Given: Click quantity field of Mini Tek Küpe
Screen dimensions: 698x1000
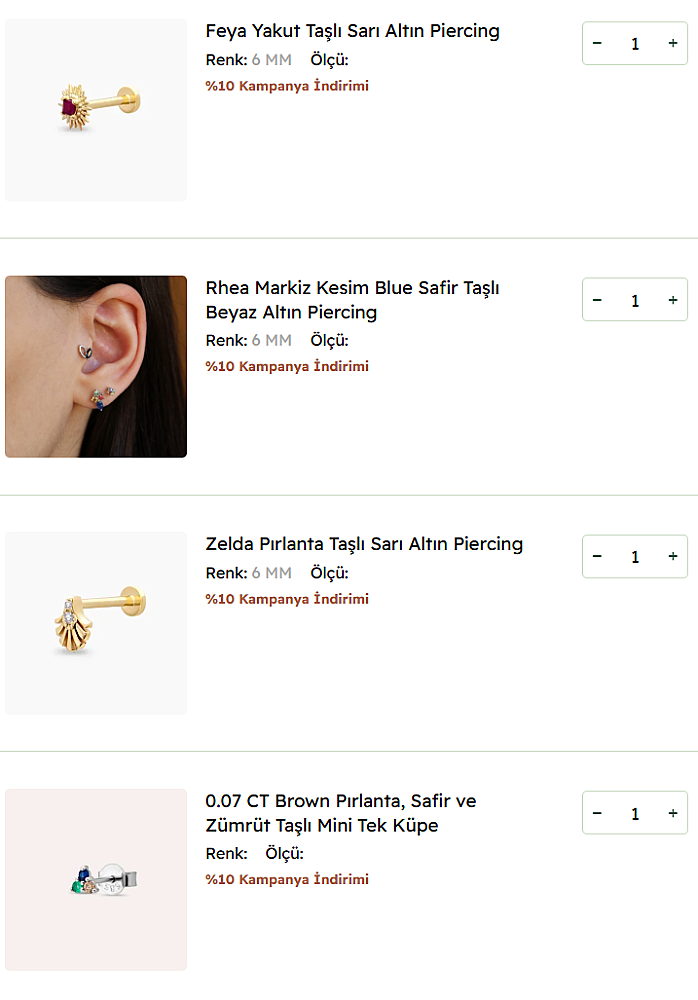Looking at the screenshot, I should coord(635,813).
